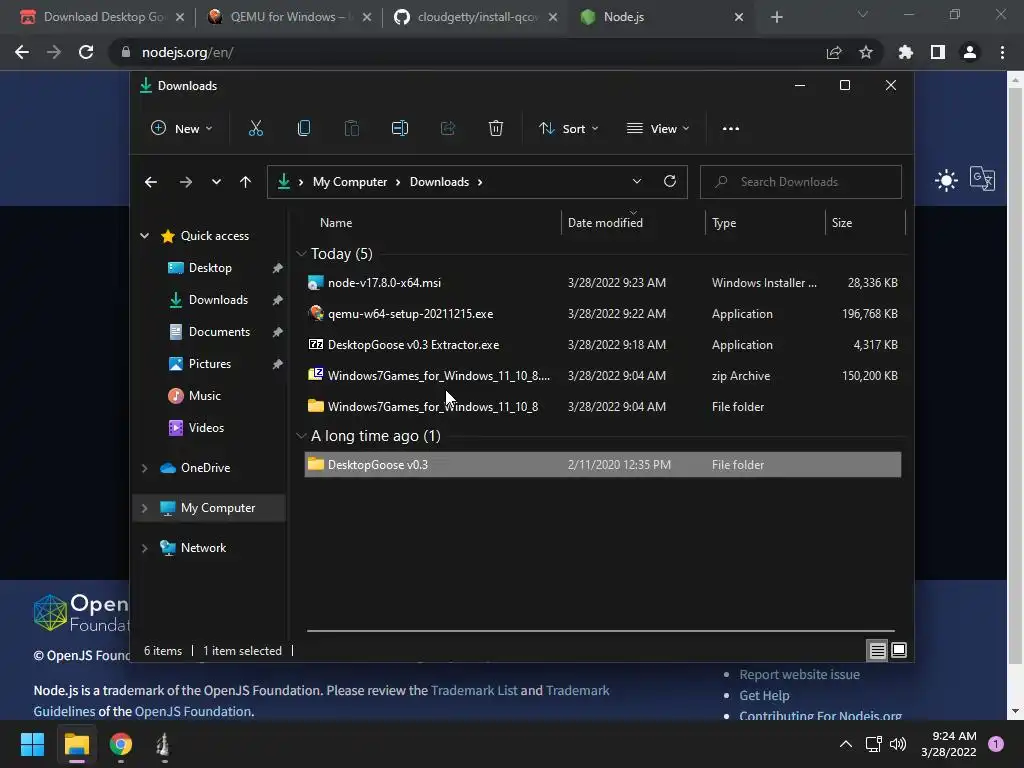The height and width of the screenshot is (768, 1024).
Task: Switch to cloudgetty/install-qcow GitHub tab
Action: (475, 17)
